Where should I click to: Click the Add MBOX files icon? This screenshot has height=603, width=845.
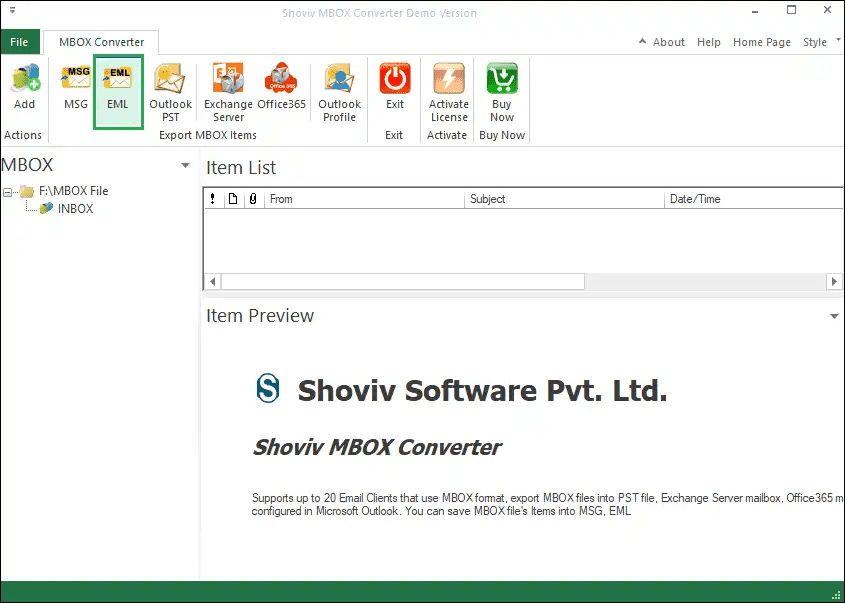tap(24, 78)
